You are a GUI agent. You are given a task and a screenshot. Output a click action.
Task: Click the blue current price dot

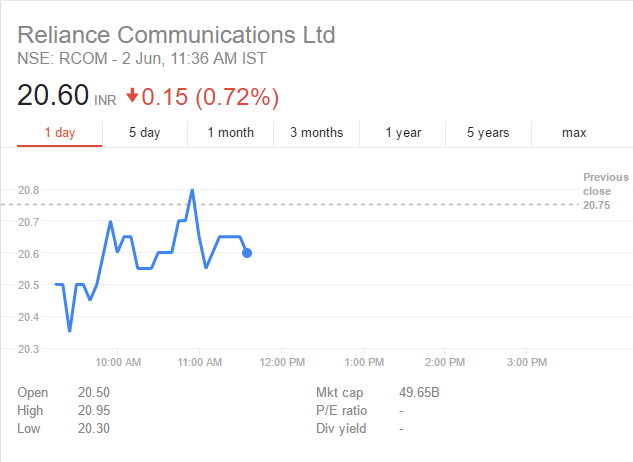pyautogui.click(x=247, y=253)
